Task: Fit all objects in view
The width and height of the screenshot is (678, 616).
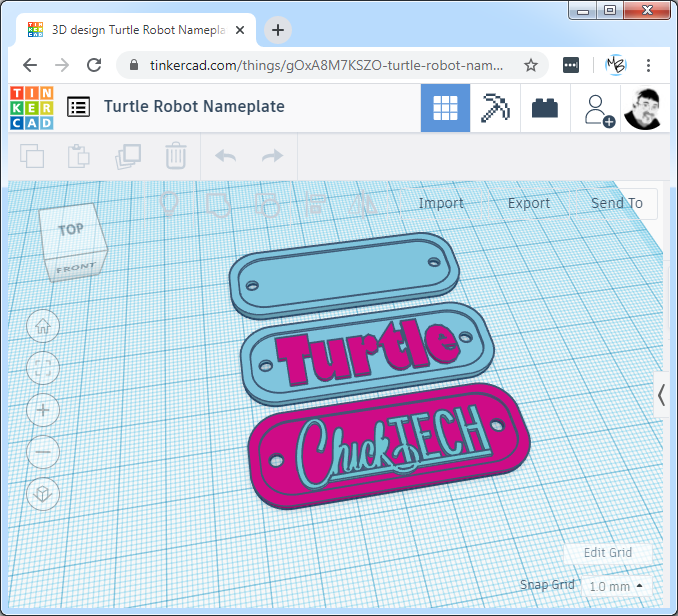Action: coord(43,368)
